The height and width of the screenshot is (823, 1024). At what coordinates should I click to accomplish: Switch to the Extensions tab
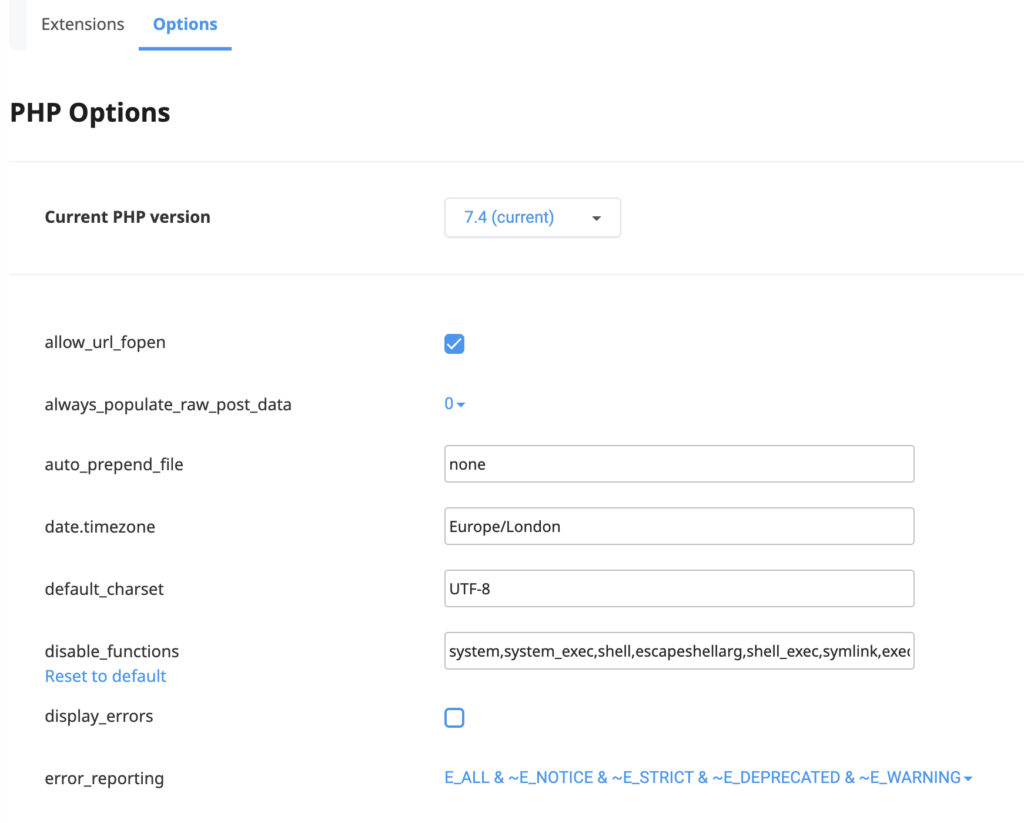83,24
